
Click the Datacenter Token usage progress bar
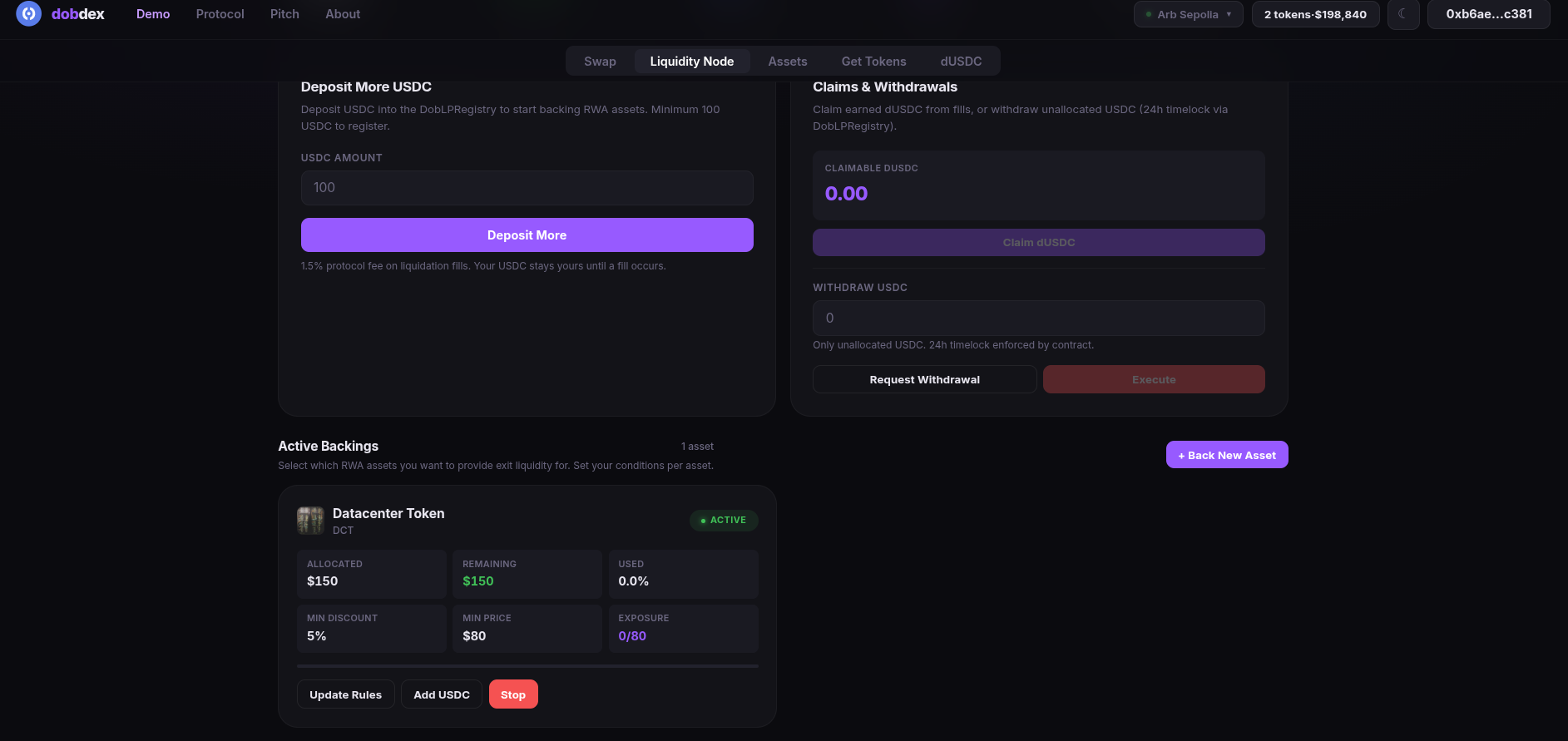tap(527, 666)
